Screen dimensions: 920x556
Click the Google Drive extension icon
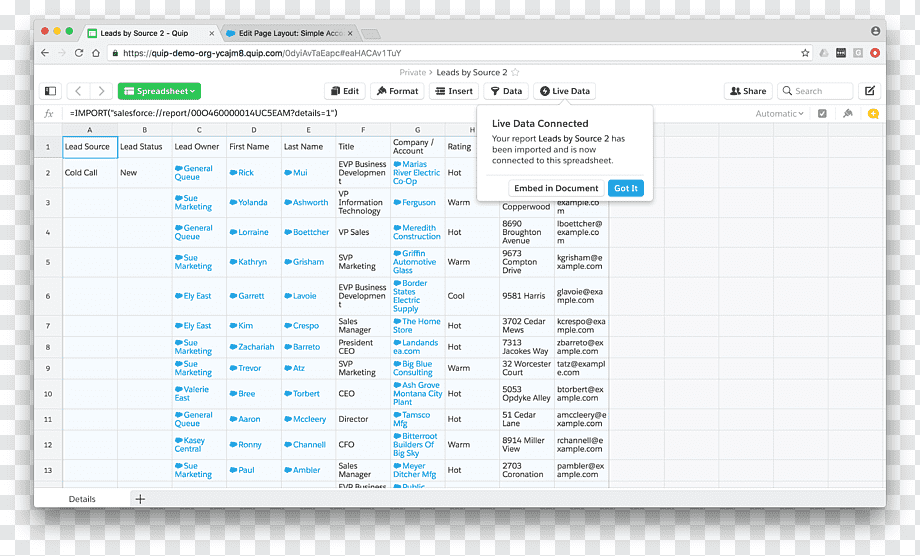pos(824,53)
